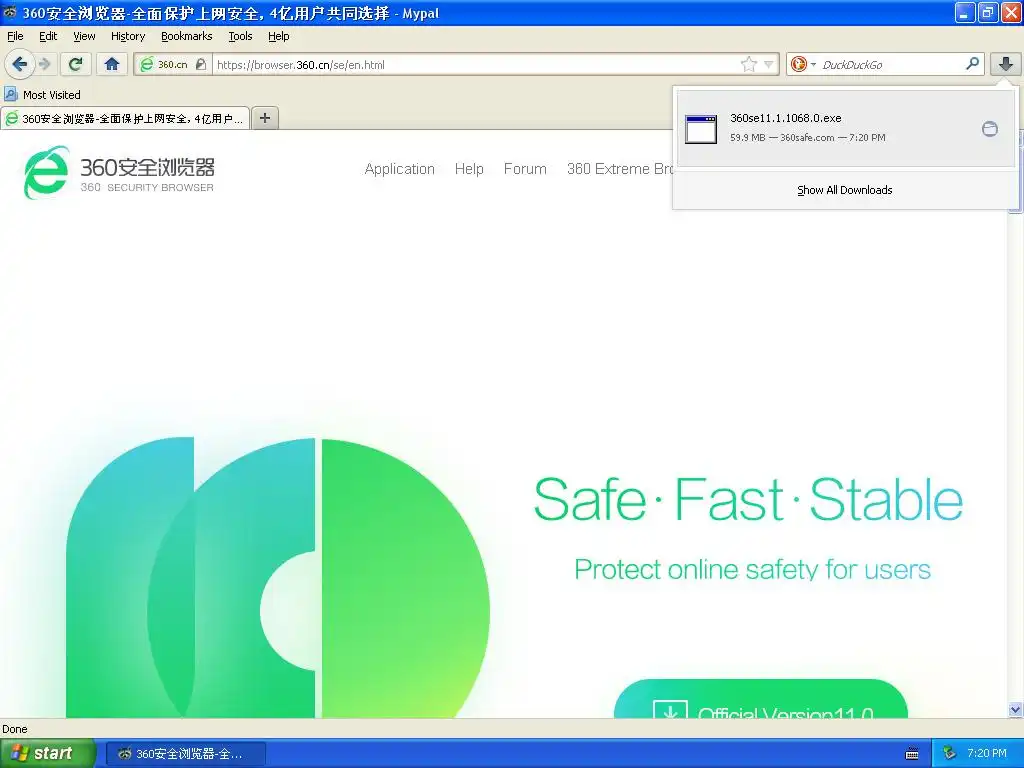
Task: Click the Most Visited bookmarks icon
Action: point(10,94)
